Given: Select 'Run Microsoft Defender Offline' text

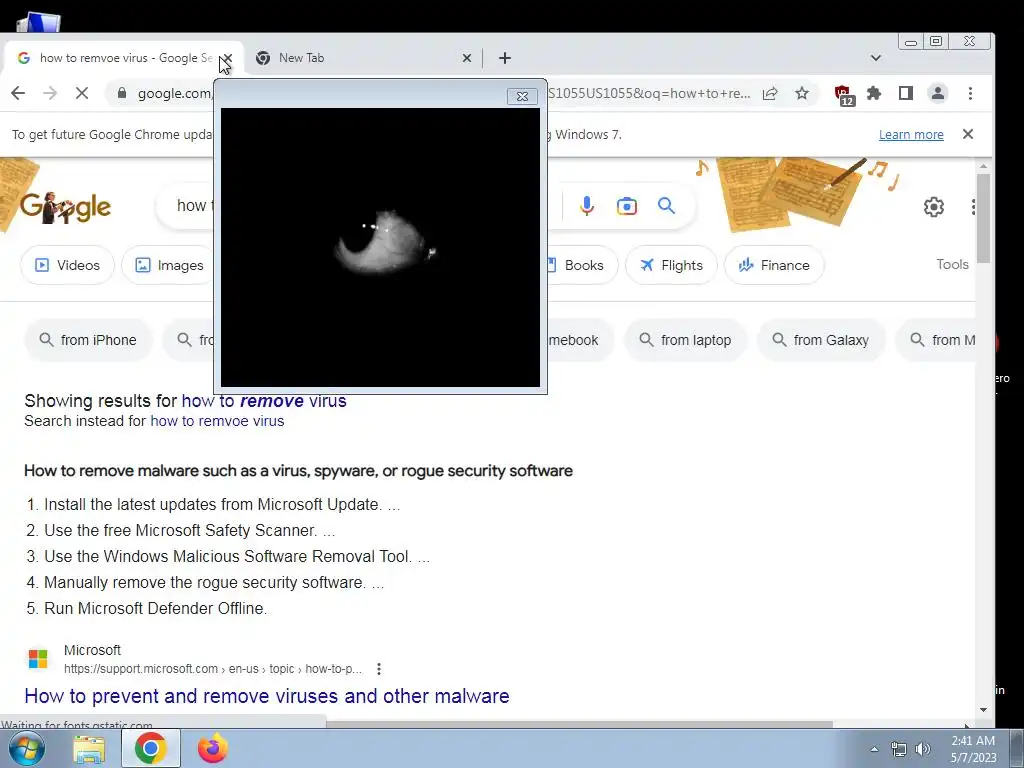Looking at the screenshot, I should tap(155, 608).
